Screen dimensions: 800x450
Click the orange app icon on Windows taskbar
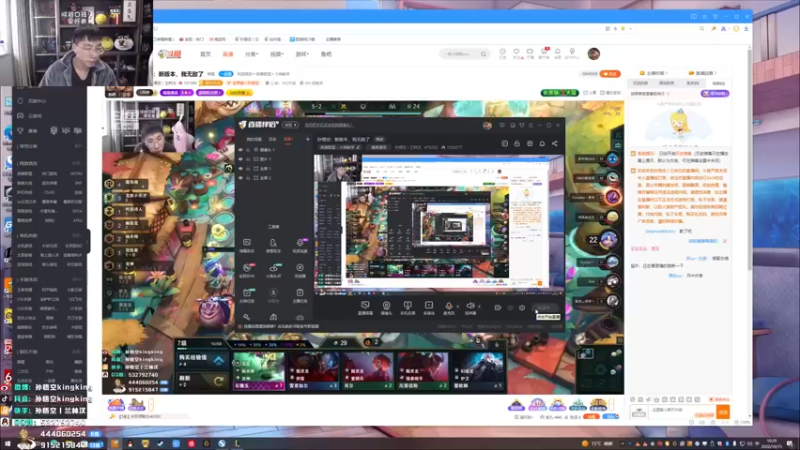coord(115,443)
